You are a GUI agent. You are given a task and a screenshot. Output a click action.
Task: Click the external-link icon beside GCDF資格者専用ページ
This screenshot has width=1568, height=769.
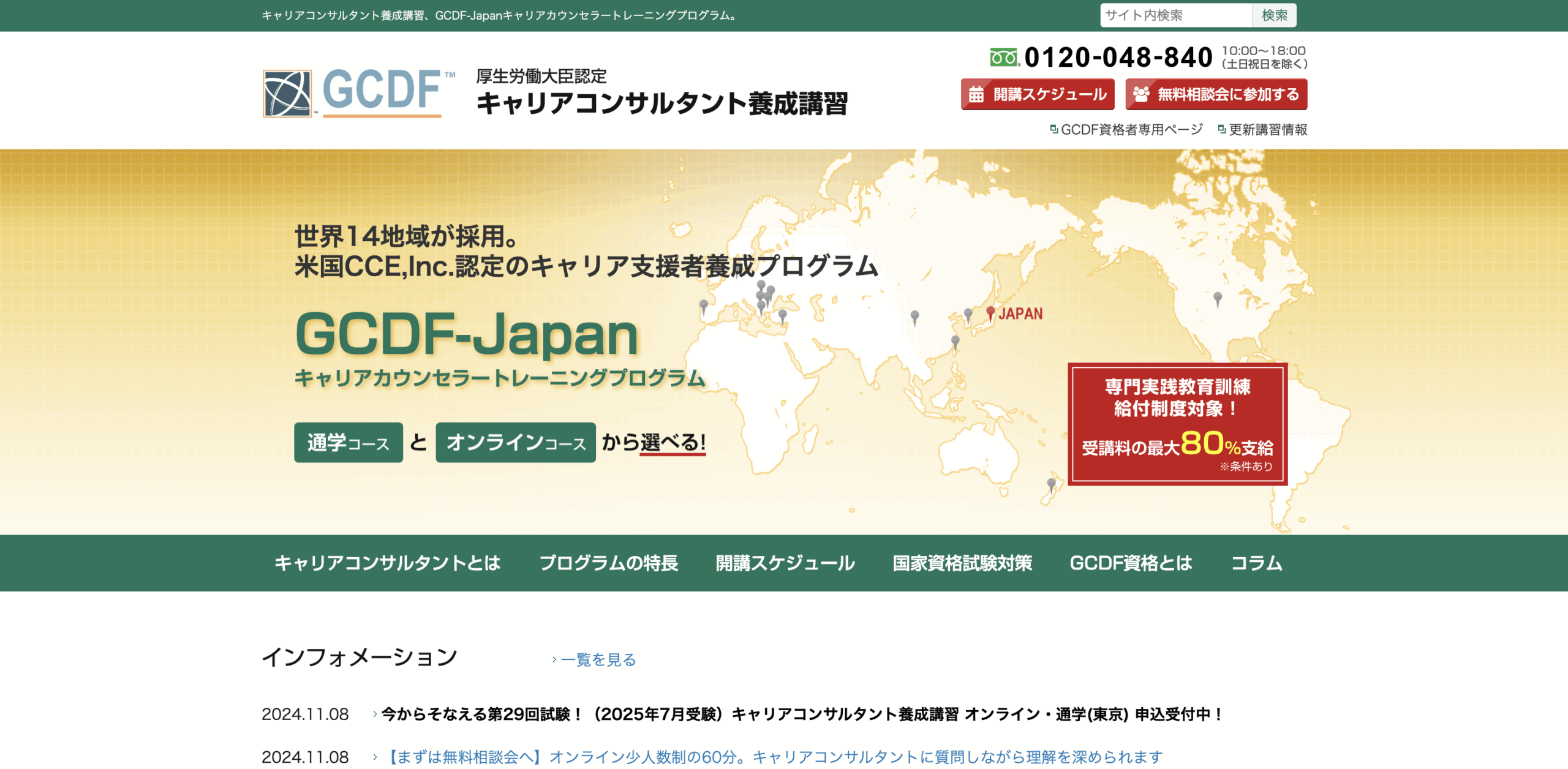click(x=1053, y=129)
